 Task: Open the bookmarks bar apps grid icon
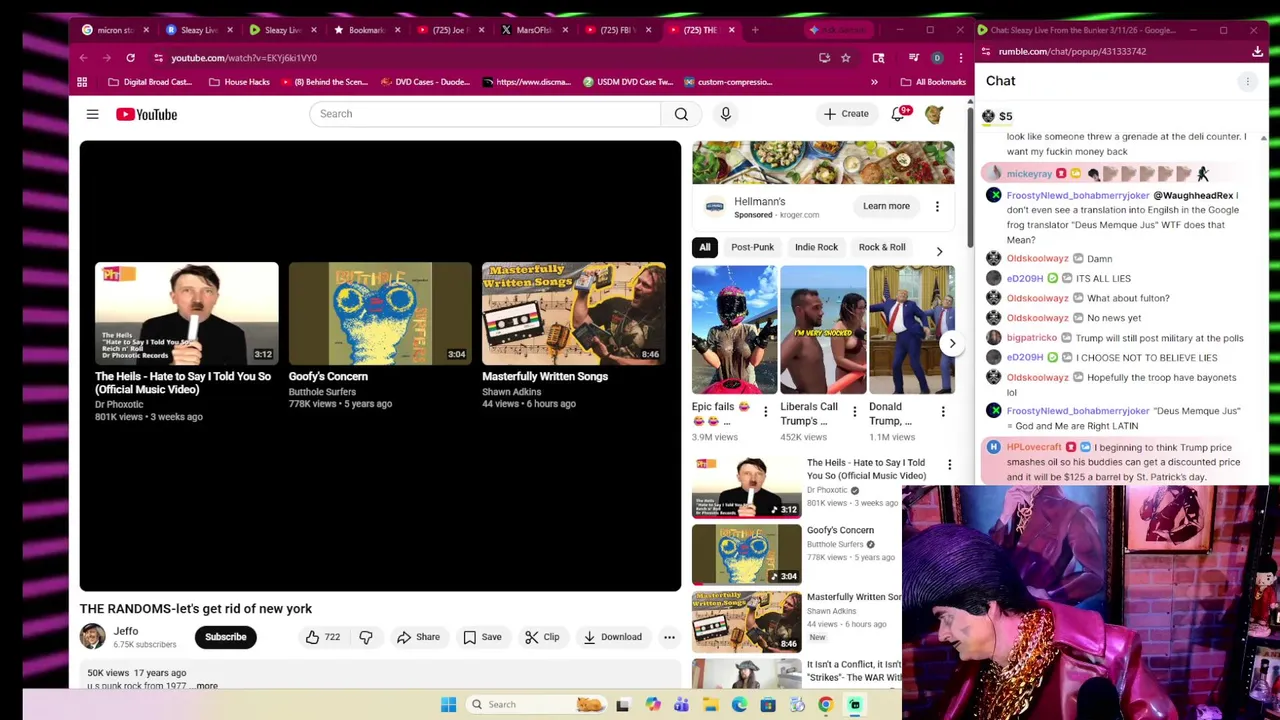pyautogui.click(x=82, y=82)
